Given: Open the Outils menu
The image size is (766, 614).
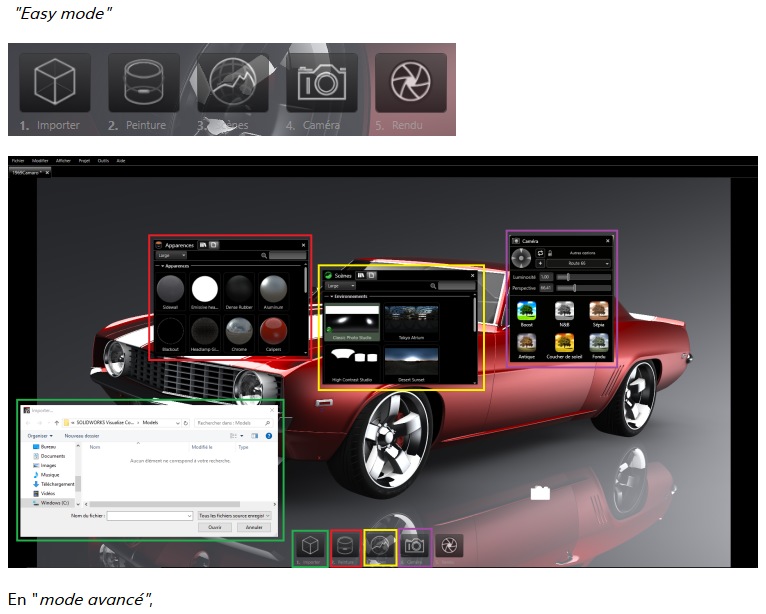Looking at the screenshot, I should (x=102, y=160).
